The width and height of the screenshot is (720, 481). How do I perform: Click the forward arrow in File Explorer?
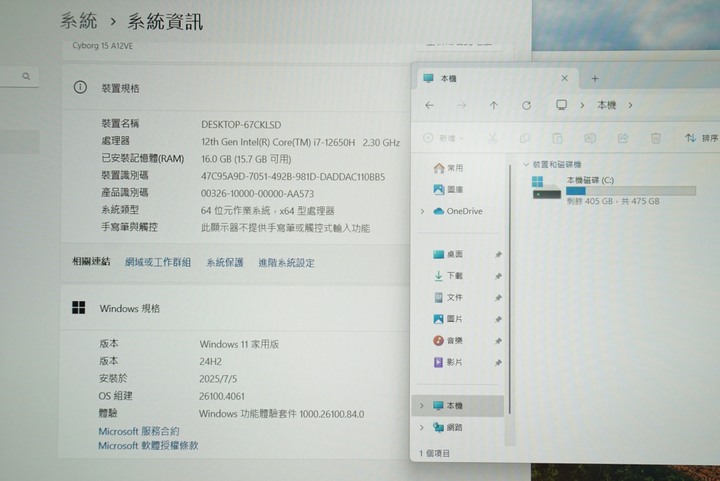pos(461,106)
